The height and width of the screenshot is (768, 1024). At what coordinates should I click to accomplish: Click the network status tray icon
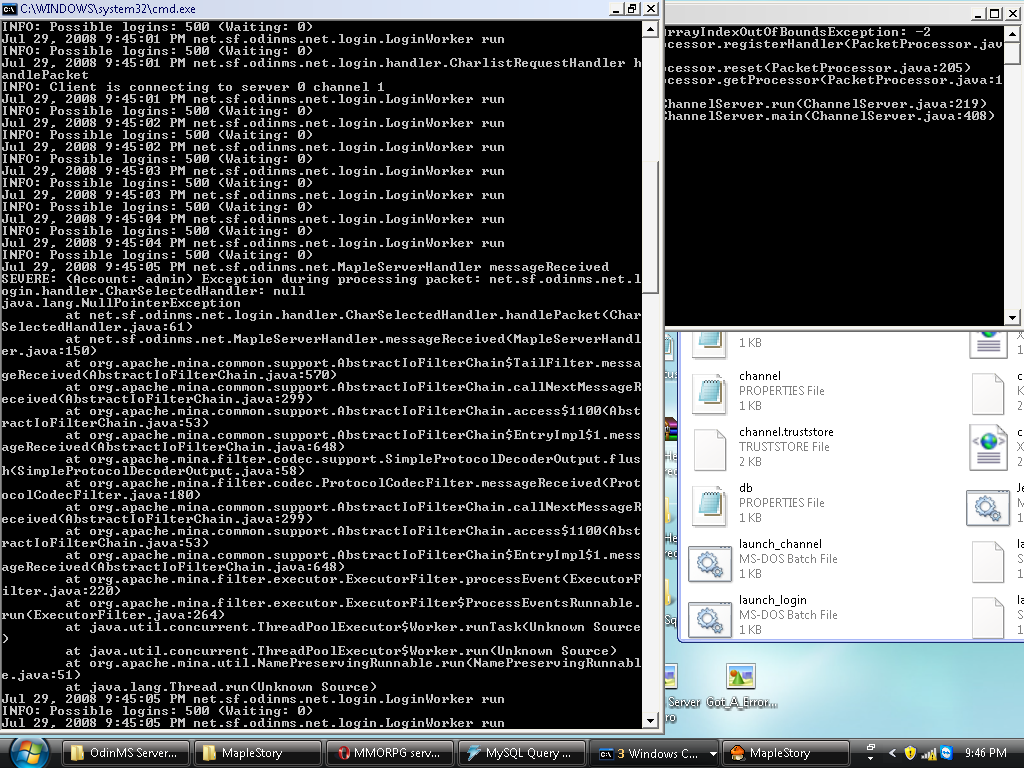pos(929,753)
